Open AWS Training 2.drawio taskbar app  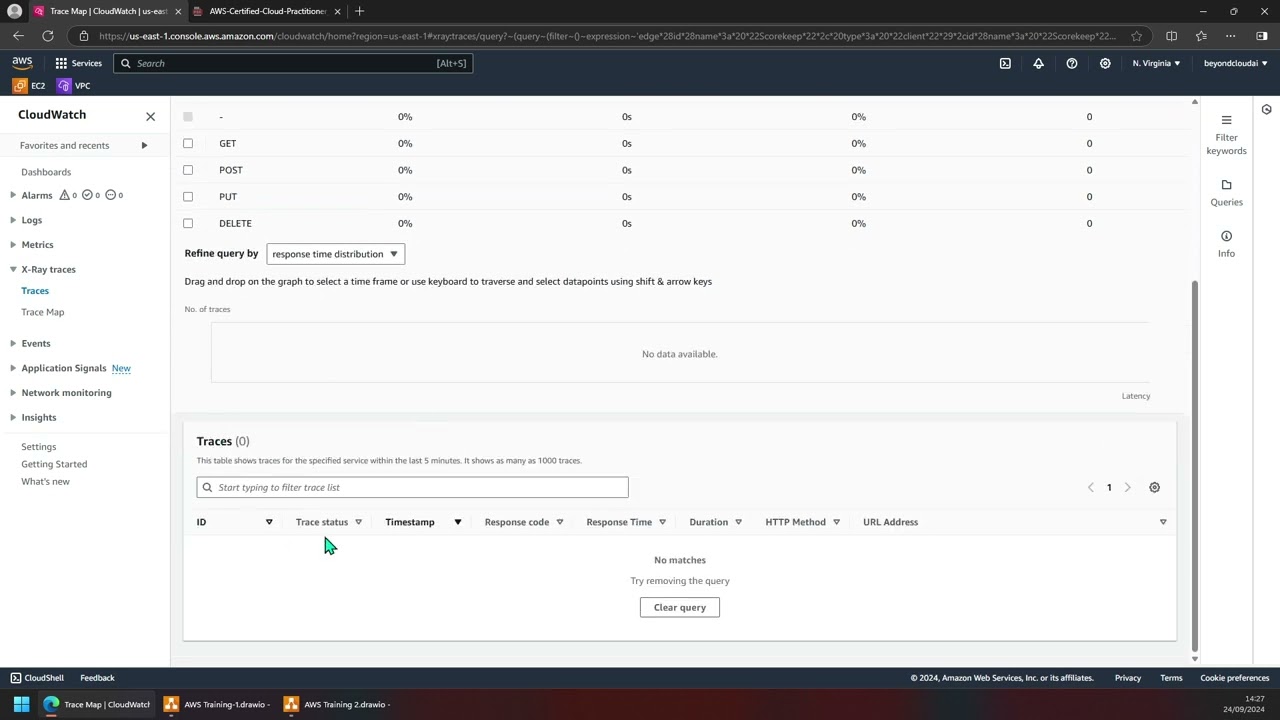click(x=337, y=704)
